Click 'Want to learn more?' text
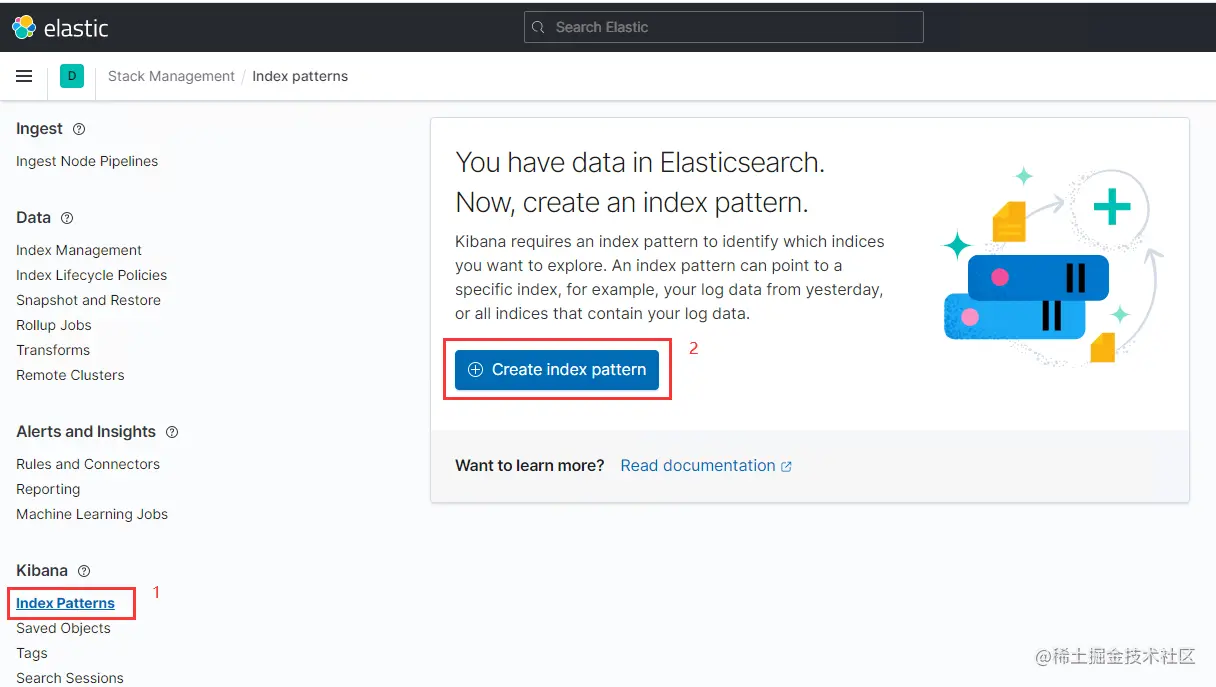1216x687 pixels. point(530,466)
